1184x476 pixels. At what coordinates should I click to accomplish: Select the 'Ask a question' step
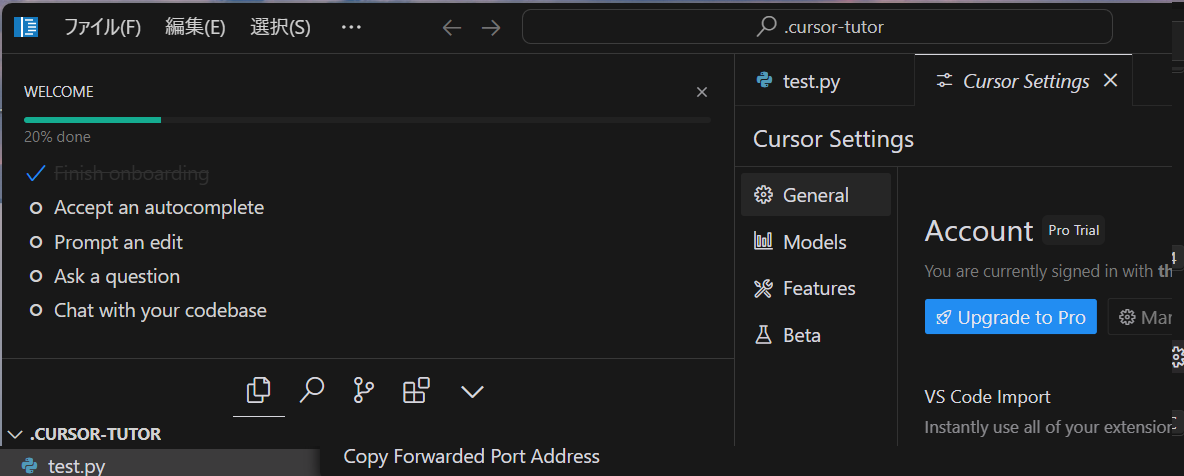click(x=117, y=276)
